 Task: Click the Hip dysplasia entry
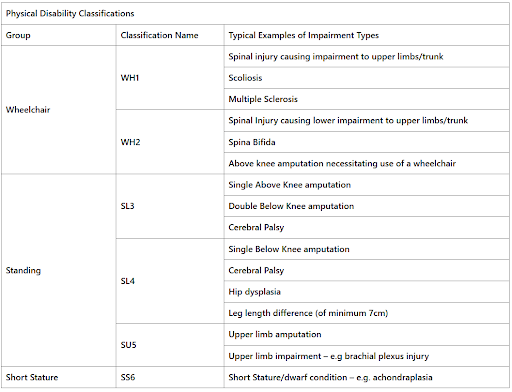tap(255, 292)
